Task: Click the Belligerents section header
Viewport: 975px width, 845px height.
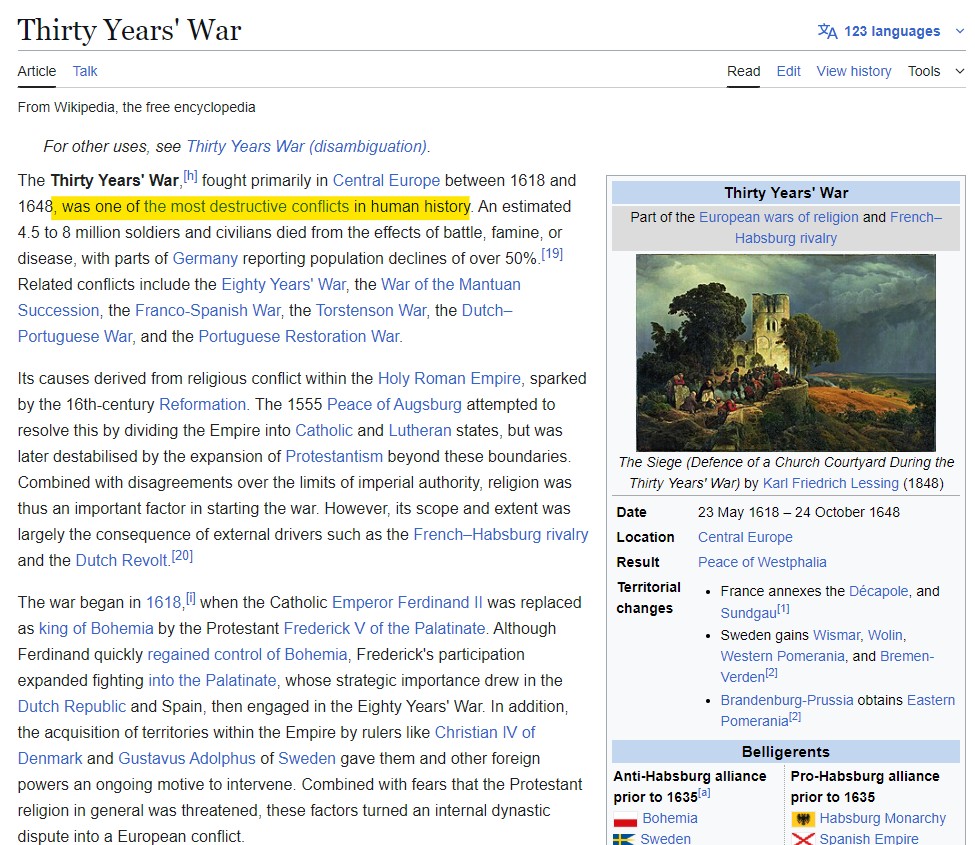Action: (785, 752)
